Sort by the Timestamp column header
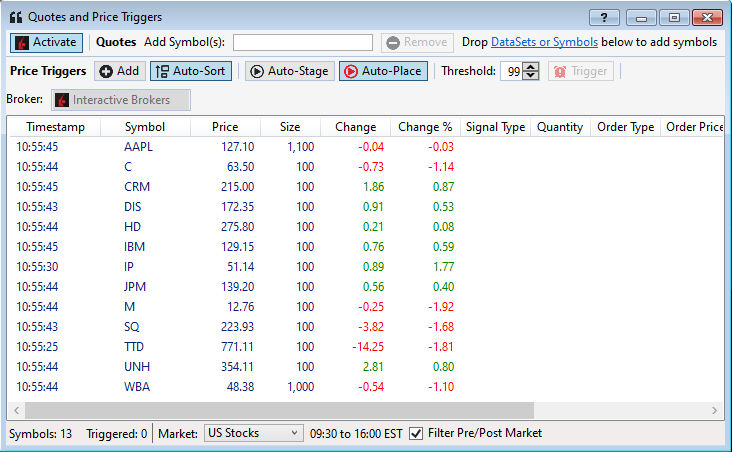The image size is (732, 452). [55, 127]
